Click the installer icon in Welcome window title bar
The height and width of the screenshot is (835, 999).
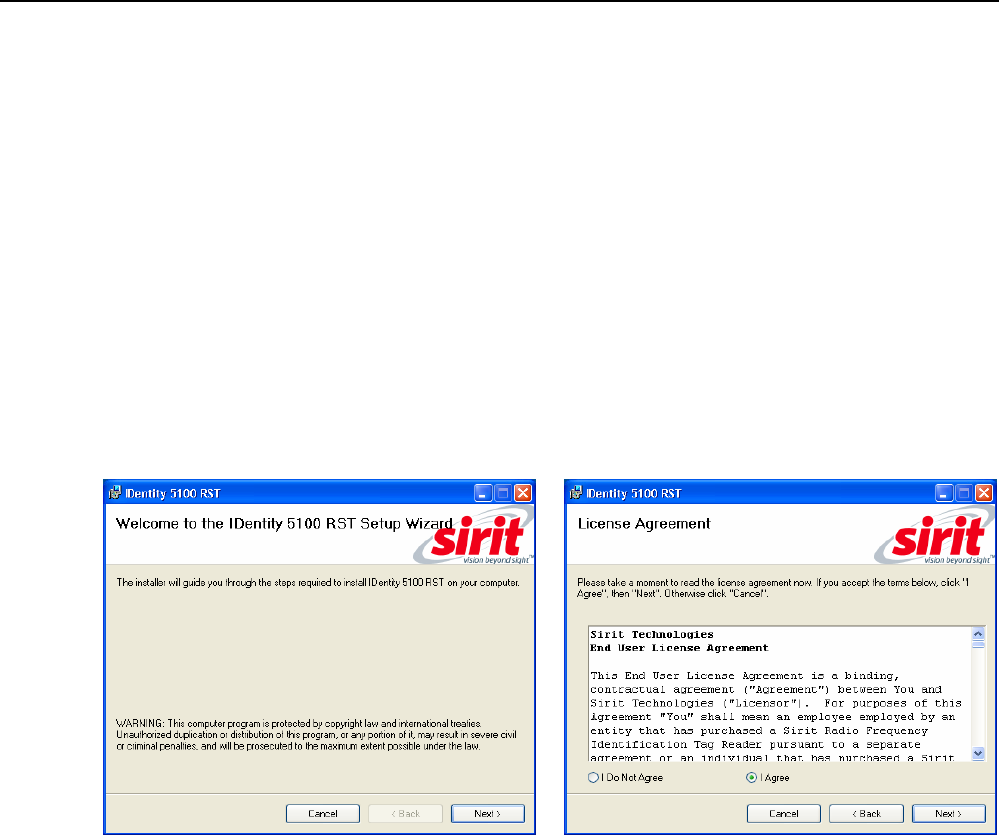[x=115, y=493]
